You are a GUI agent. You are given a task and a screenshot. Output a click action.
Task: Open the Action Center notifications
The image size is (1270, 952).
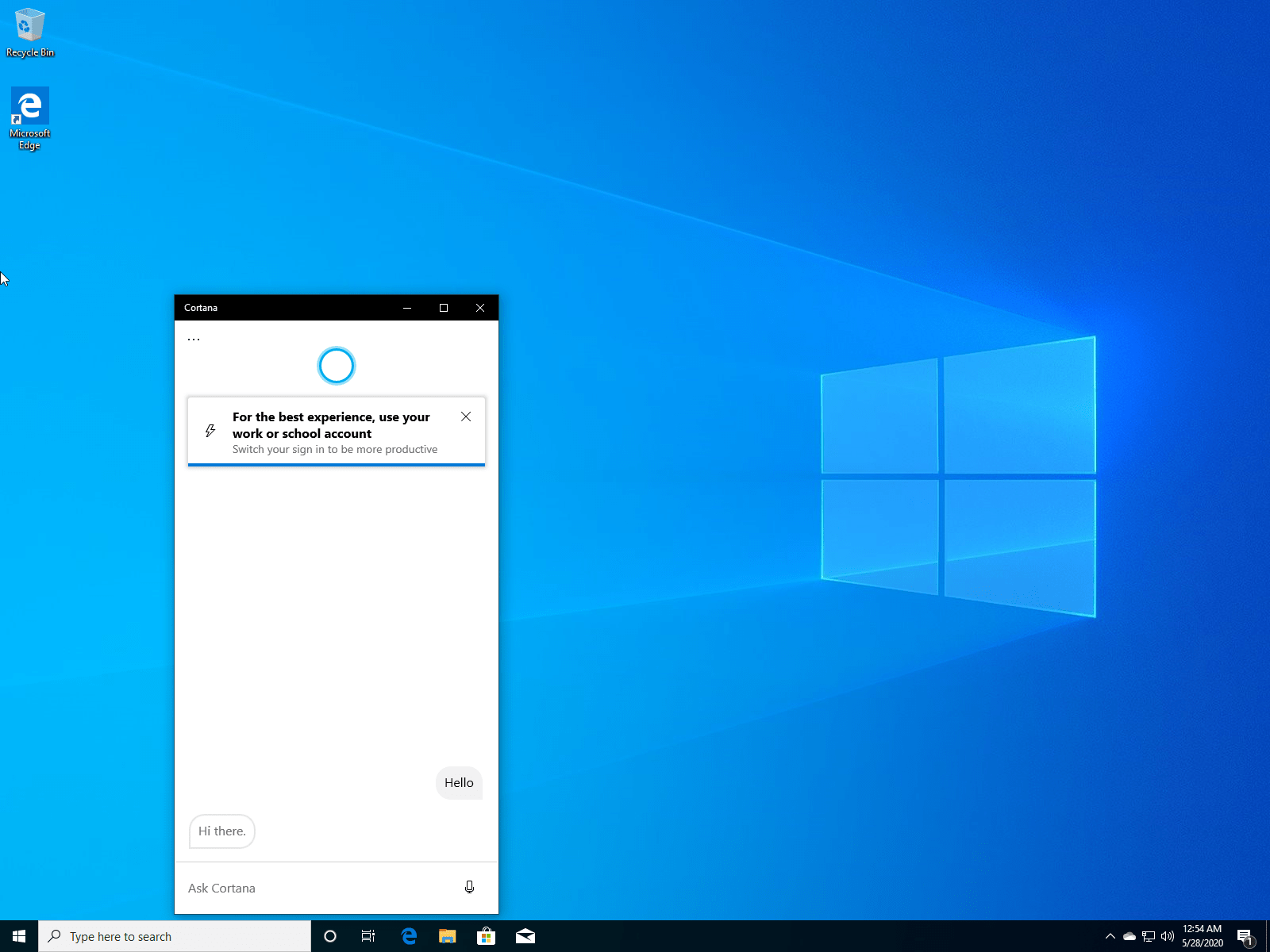pyautogui.click(x=1245, y=937)
